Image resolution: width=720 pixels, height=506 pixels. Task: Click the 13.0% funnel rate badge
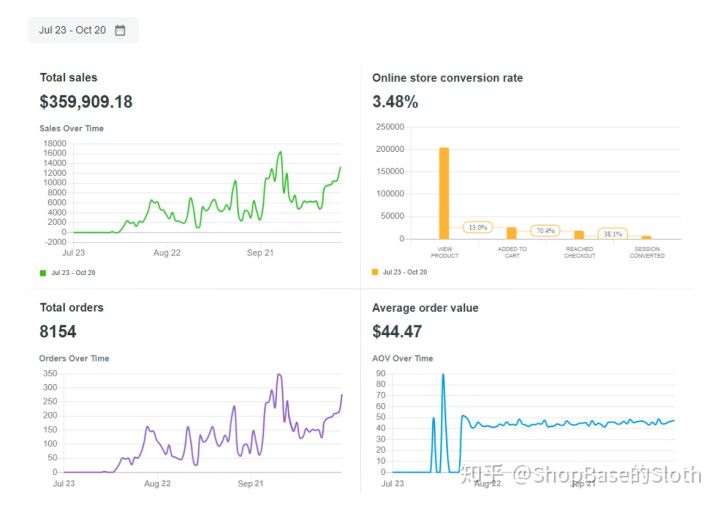pyautogui.click(x=478, y=227)
